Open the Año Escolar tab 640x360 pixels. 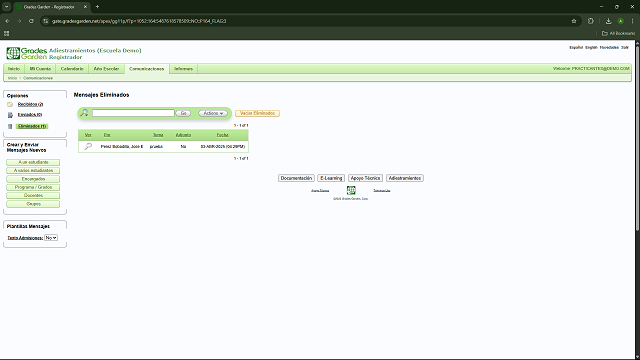pos(107,69)
